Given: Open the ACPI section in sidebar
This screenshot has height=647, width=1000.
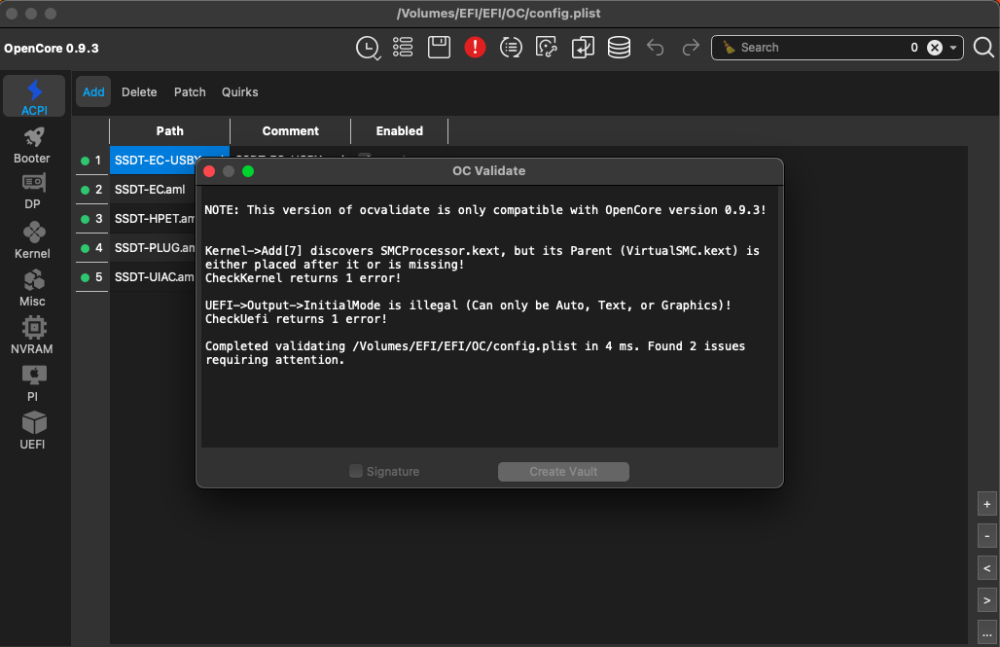Looking at the screenshot, I should pyautogui.click(x=34, y=96).
